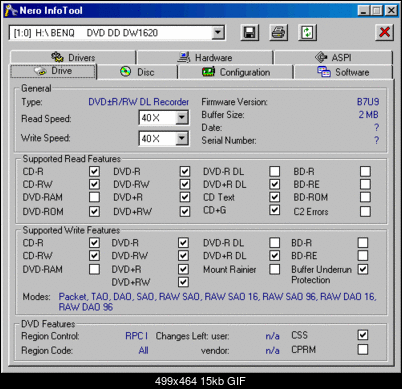Click the 2 MB buffer size value
The height and width of the screenshot is (389, 402).
tap(368, 115)
